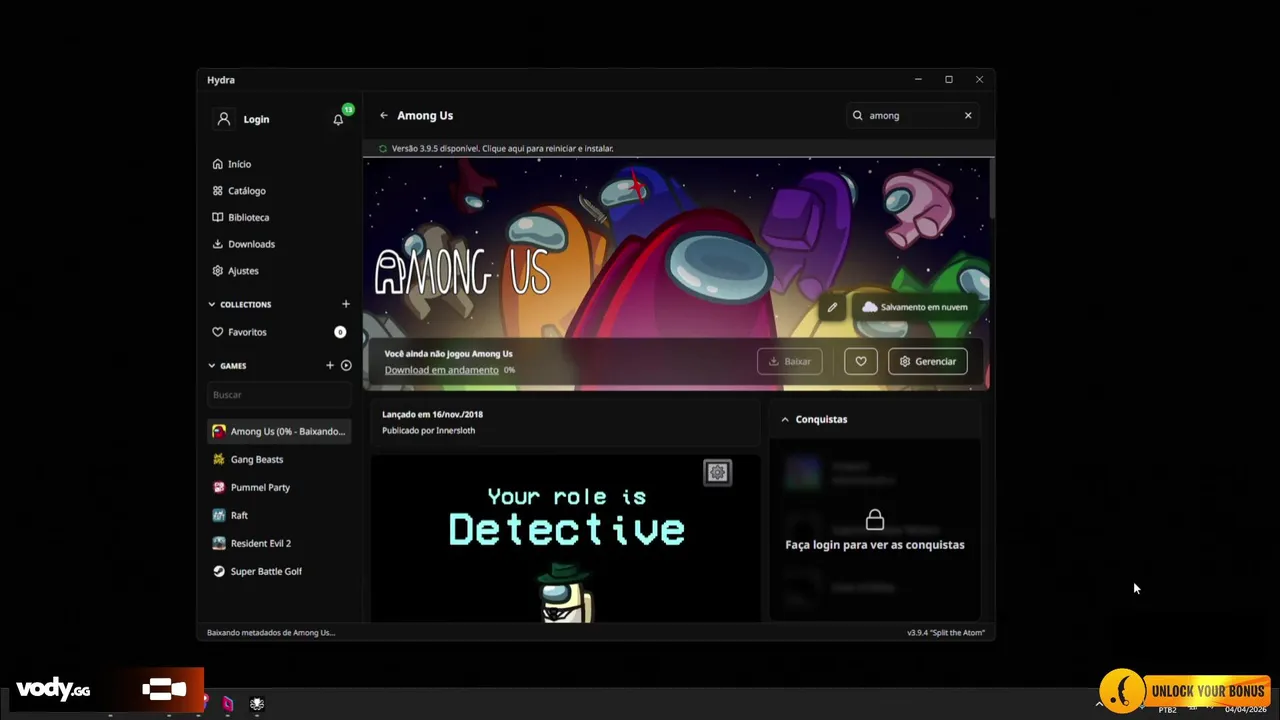The height and width of the screenshot is (720, 1280).
Task: Click the gear icon on media preview
Action: click(x=717, y=473)
